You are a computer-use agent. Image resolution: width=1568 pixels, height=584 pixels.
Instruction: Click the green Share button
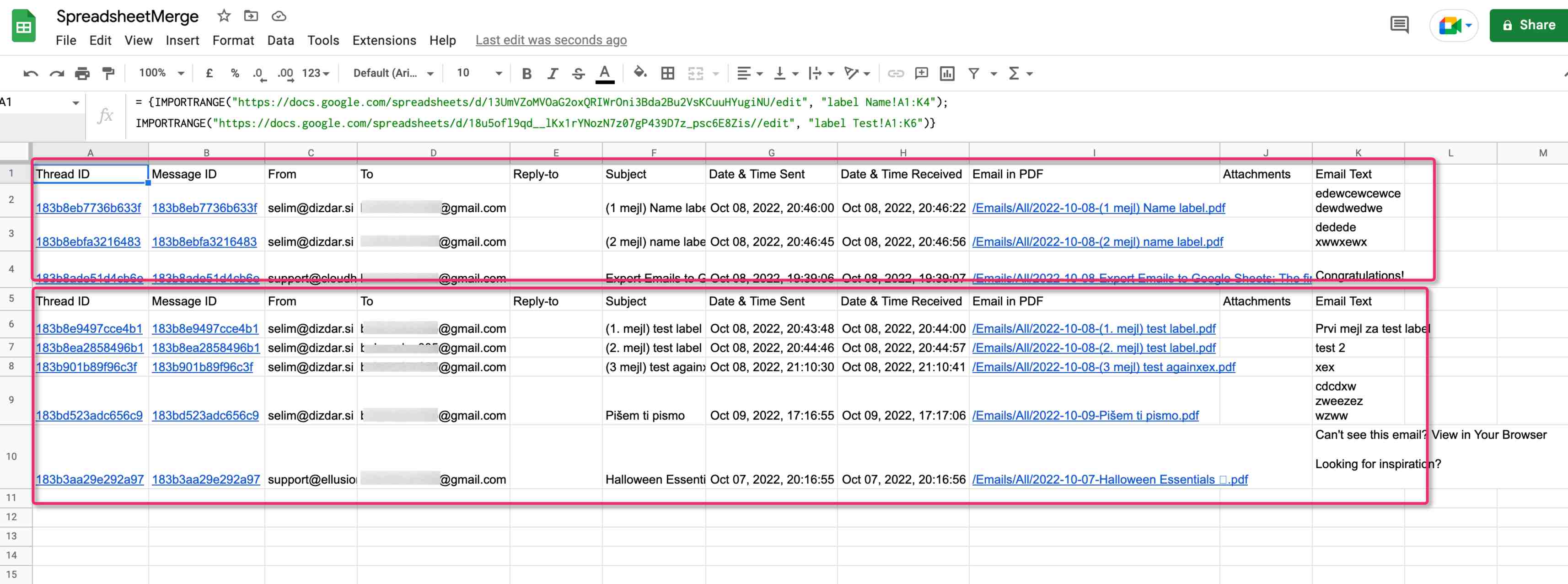1529,25
